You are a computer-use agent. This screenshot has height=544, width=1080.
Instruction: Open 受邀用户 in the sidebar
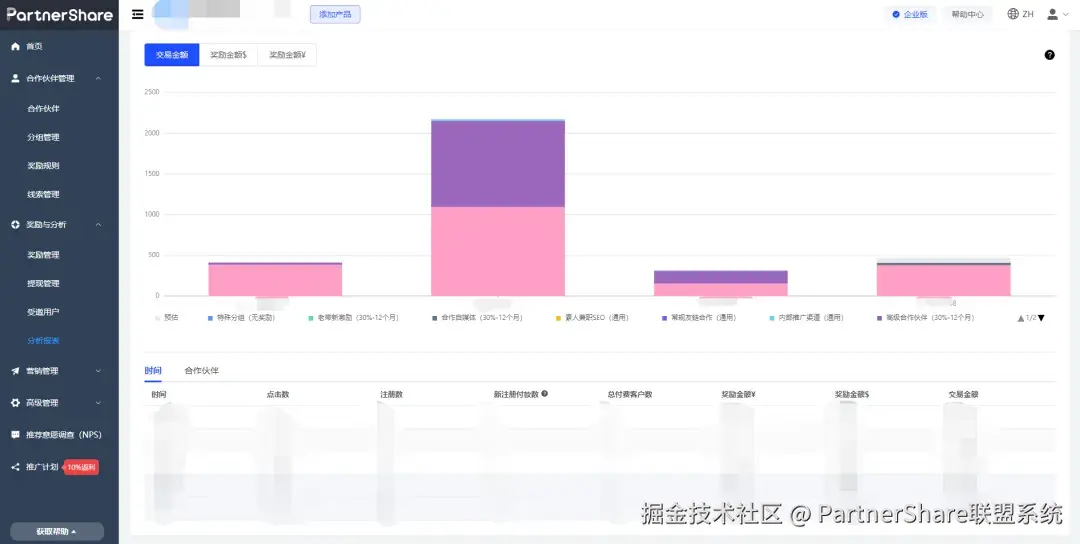pyautogui.click(x=43, y=312)
